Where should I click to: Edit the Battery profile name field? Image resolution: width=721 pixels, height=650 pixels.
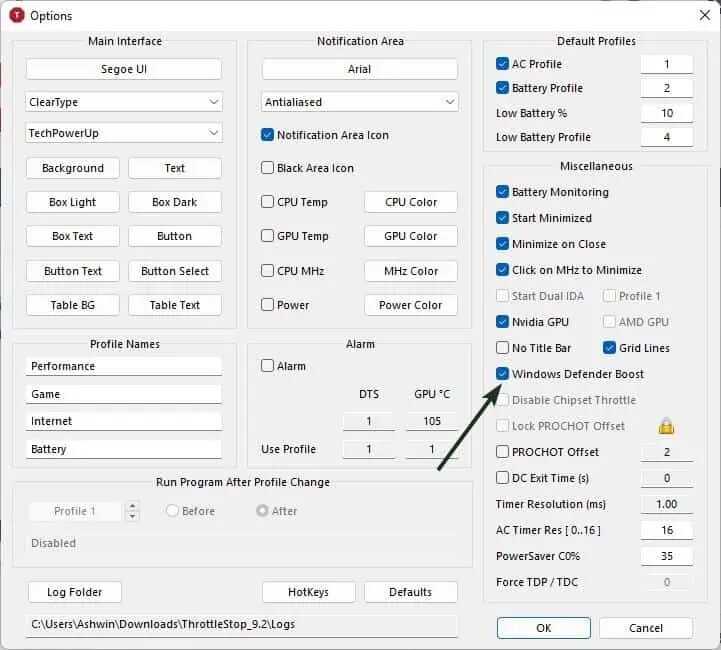click(x=124, y=449)
